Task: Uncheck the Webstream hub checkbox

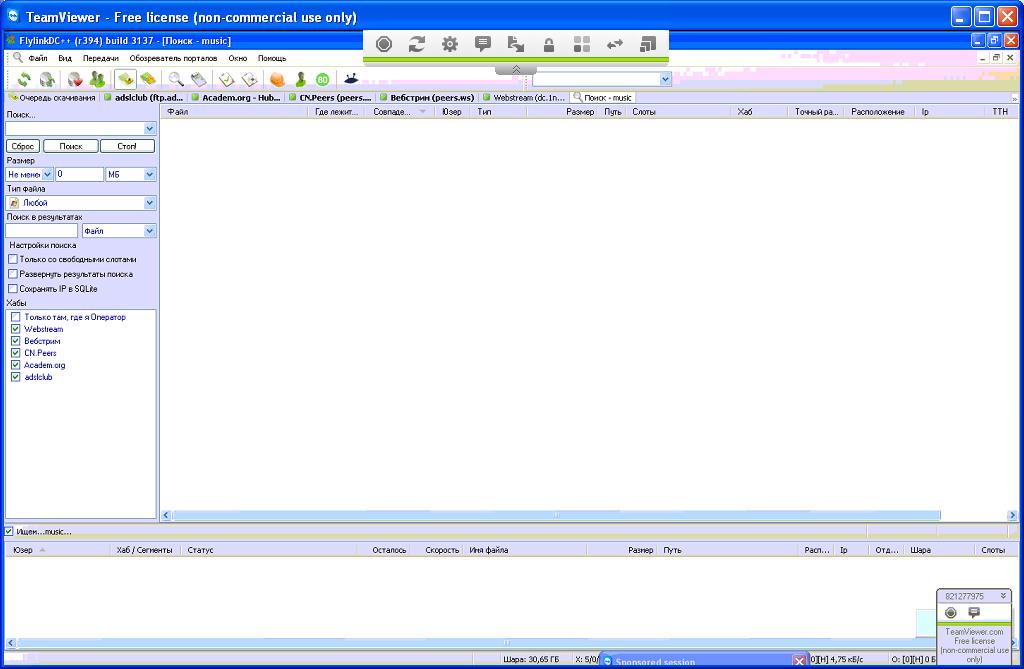Action: click(16, 329)
